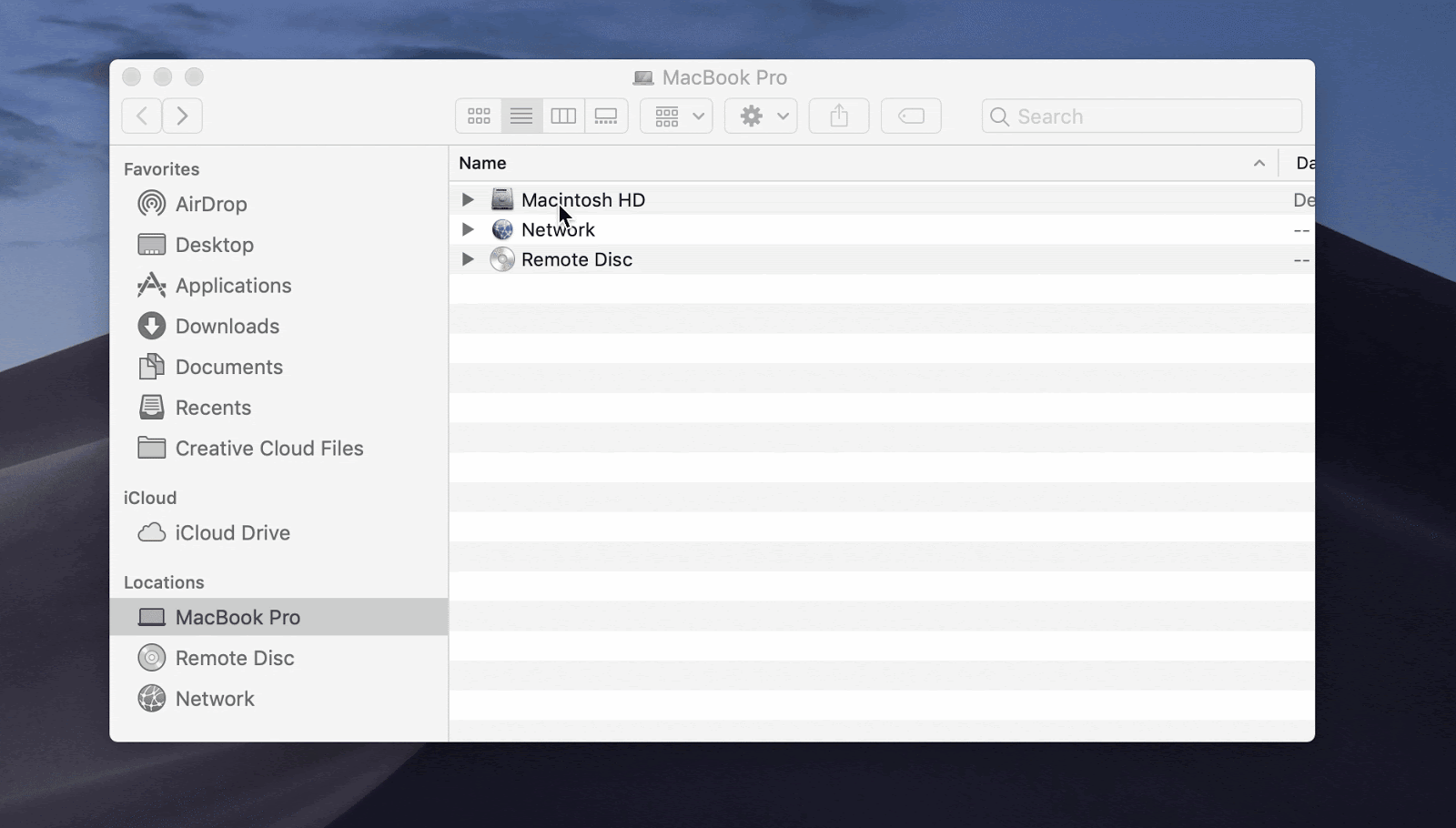Select Downloads in the Favorites menu
Image resolution: width=1456 pixels, height=828 pixels.
click(227, 326)
